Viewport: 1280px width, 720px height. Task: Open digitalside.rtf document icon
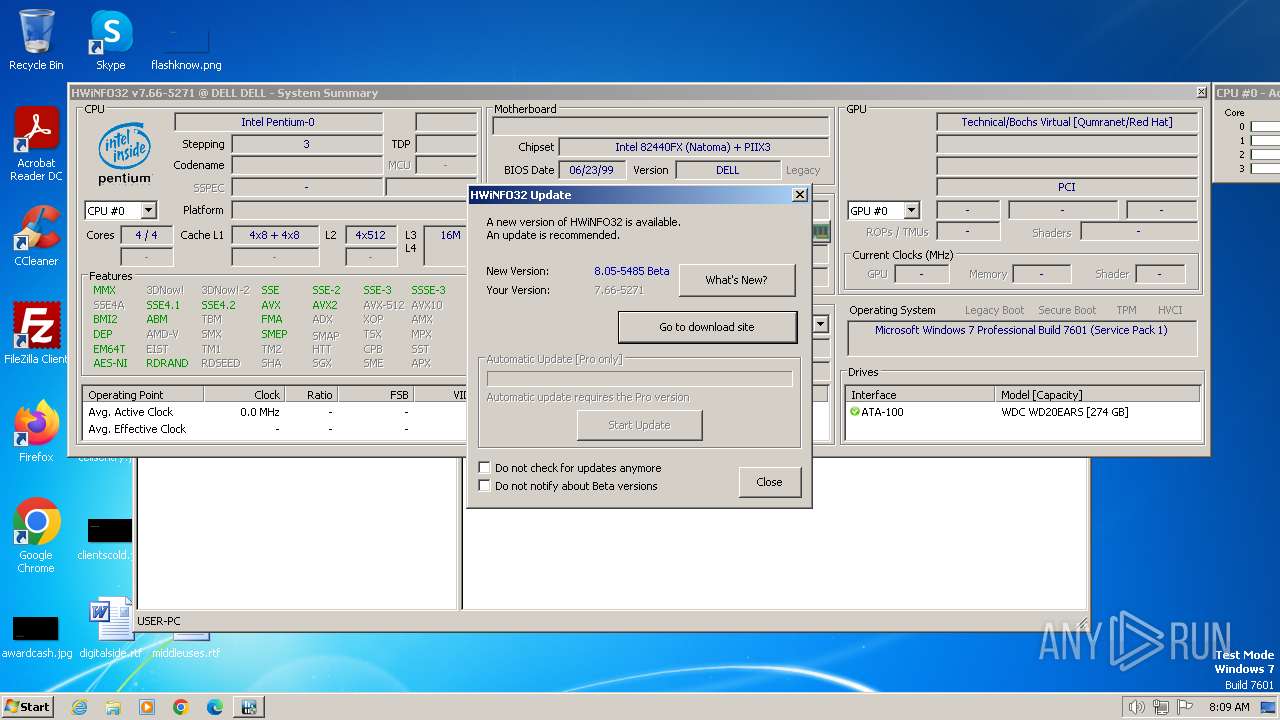110,628
